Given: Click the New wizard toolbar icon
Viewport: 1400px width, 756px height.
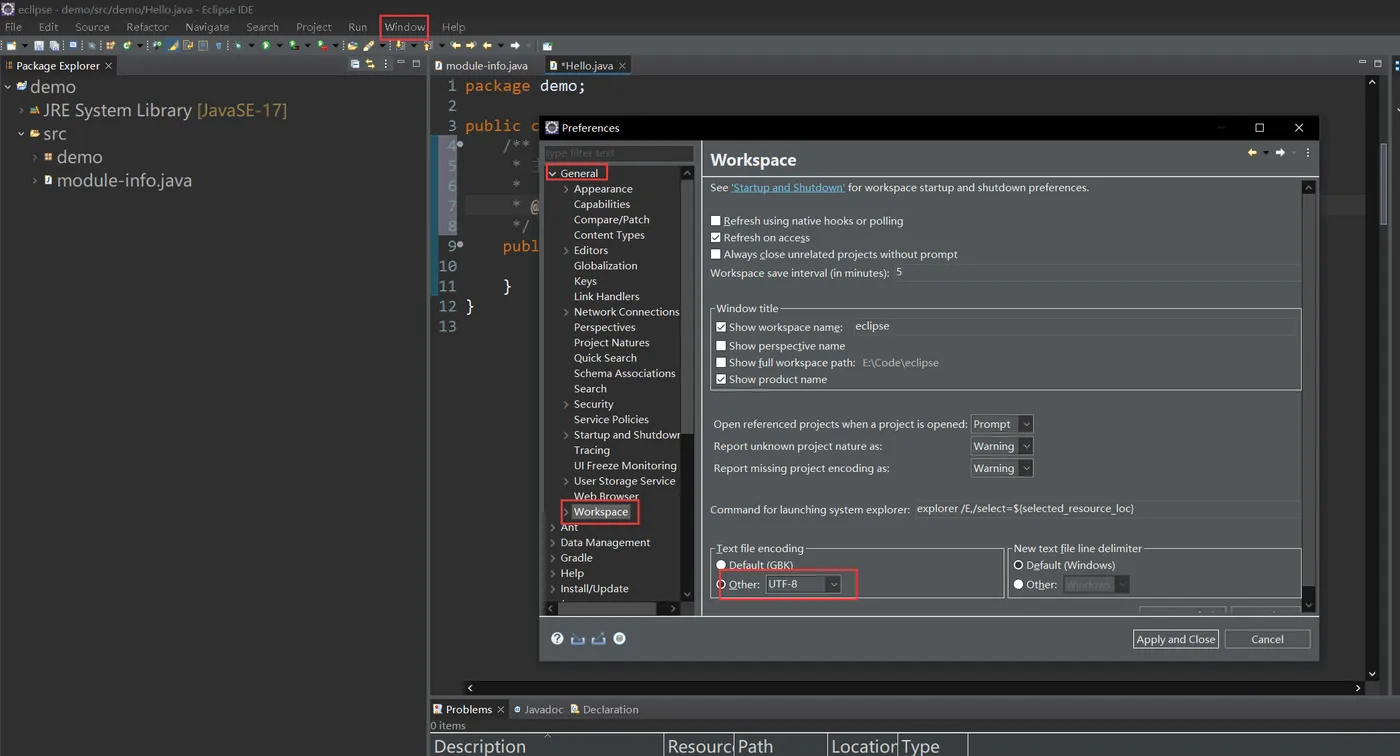Looking at the screenshot, I should click(x=11, y=46).
